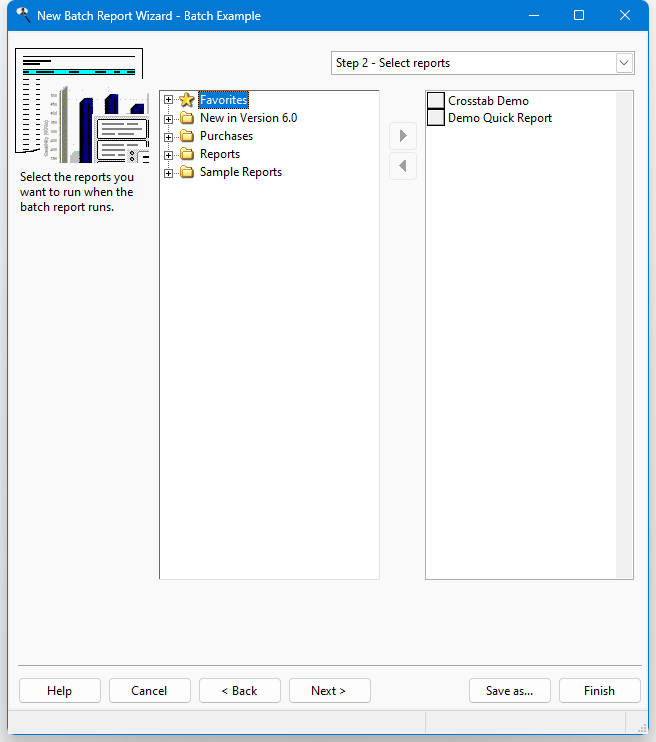
Task: Toggle the Crosstab Demo checkbox
Action: click(x=436, y=101)
